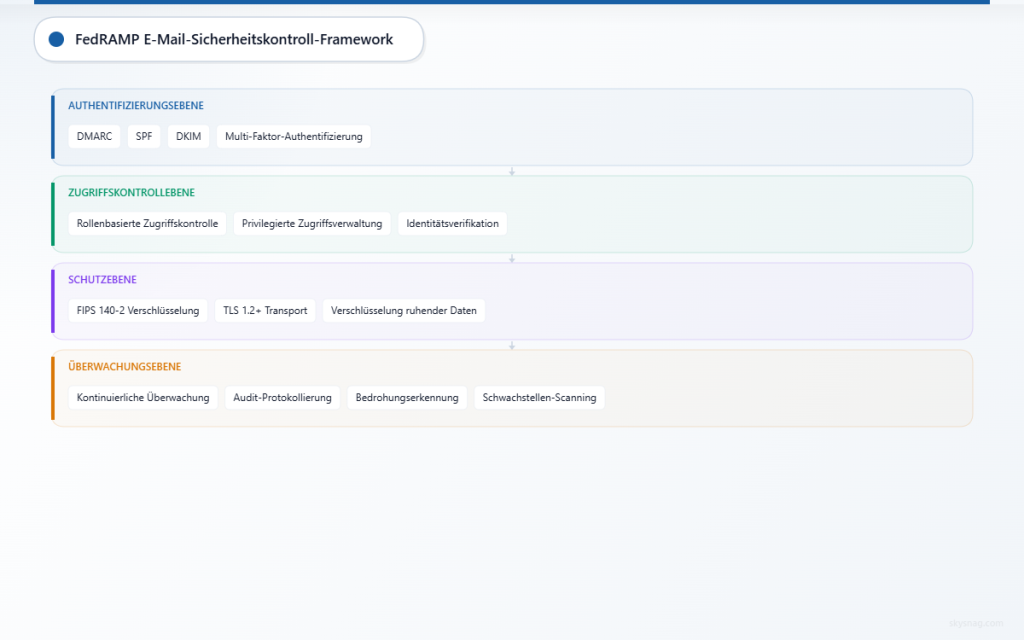This screenshot has width=1024, height=640.
Task: Click the blue circle icon beside the framework title
Action: (x=57, y=39)
